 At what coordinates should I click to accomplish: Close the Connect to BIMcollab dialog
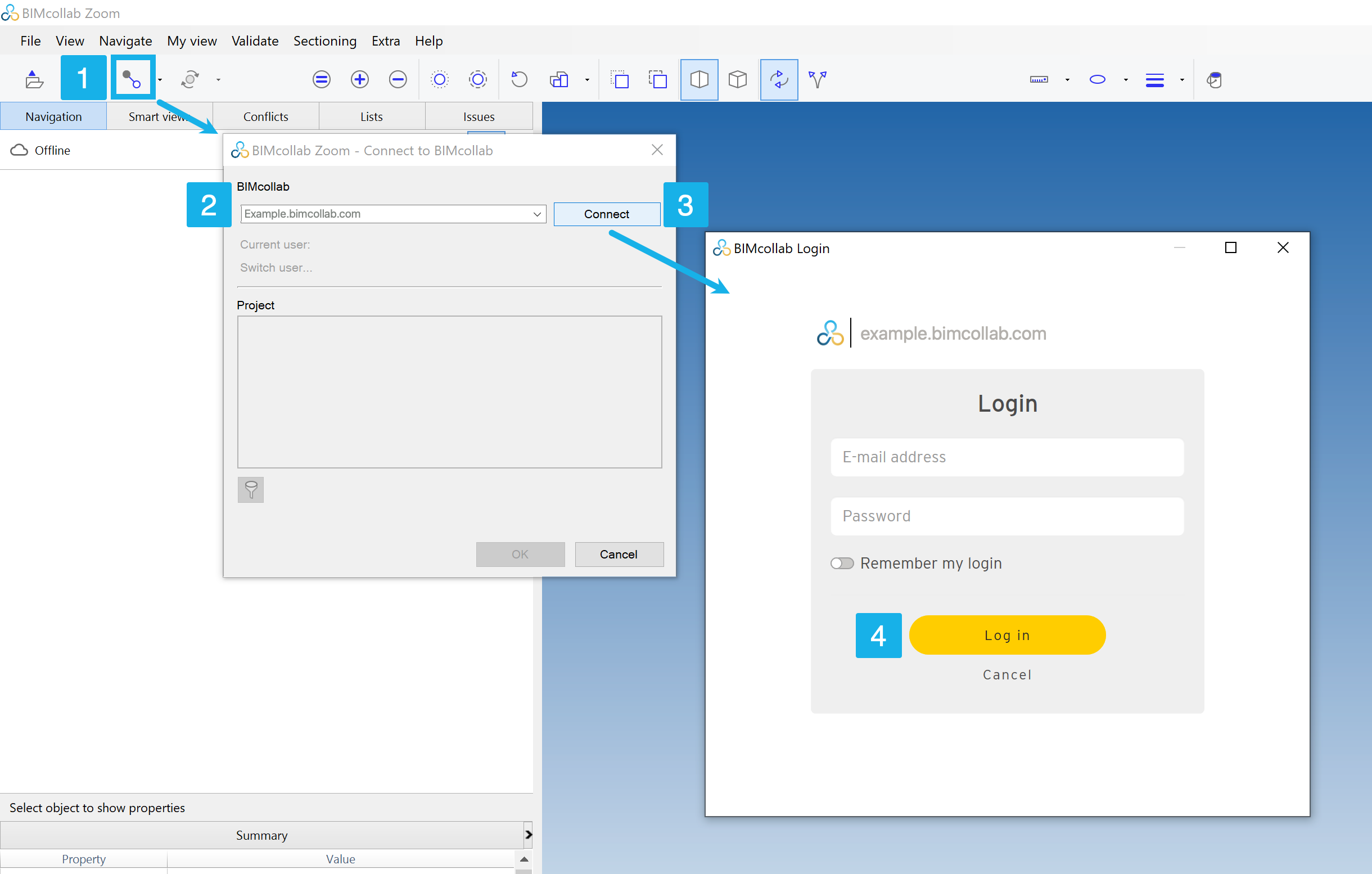click(657, 150)
